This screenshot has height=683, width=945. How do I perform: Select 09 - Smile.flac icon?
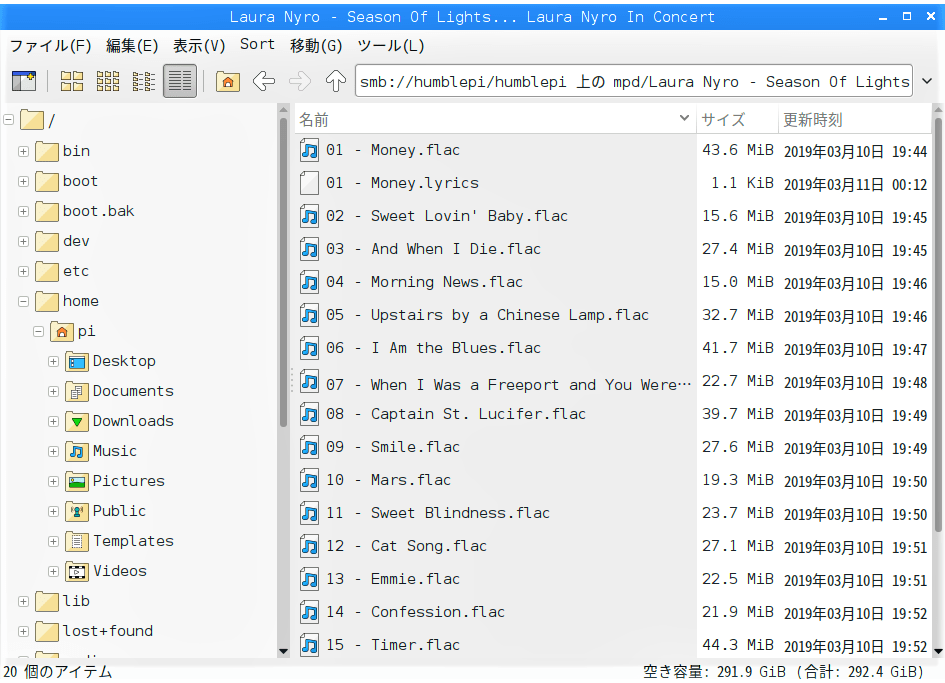click(x=310, y=447)
